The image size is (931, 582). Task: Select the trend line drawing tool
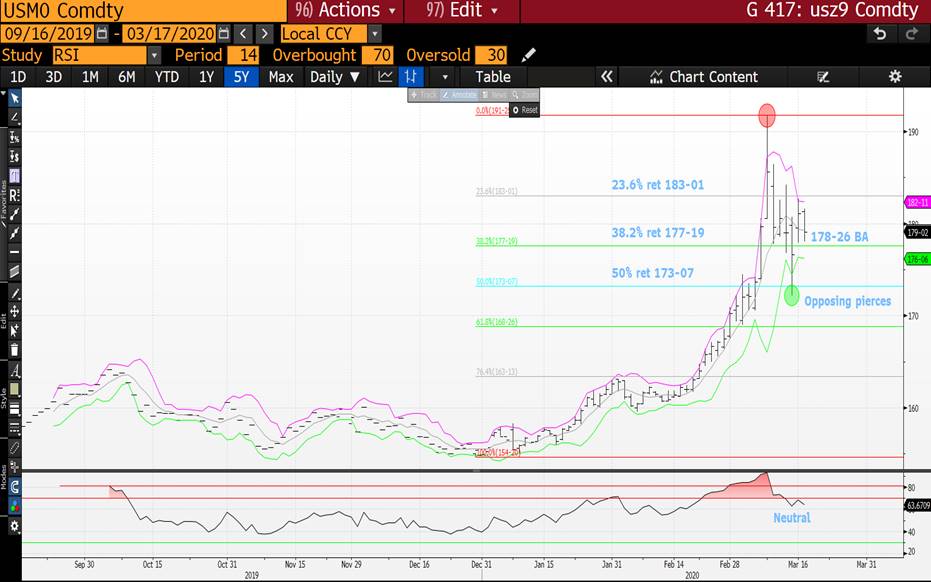pyautogui.click(x=14, y=117)
